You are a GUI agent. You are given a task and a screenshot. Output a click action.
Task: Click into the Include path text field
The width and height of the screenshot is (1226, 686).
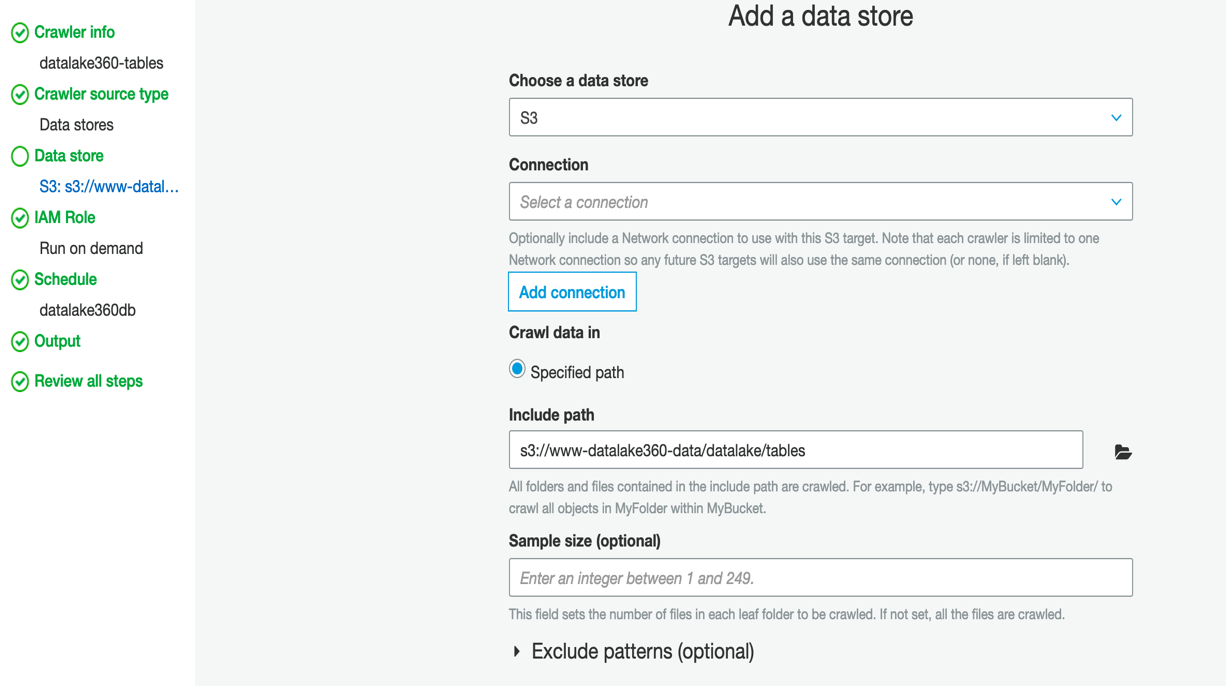(x=795, y=450)
